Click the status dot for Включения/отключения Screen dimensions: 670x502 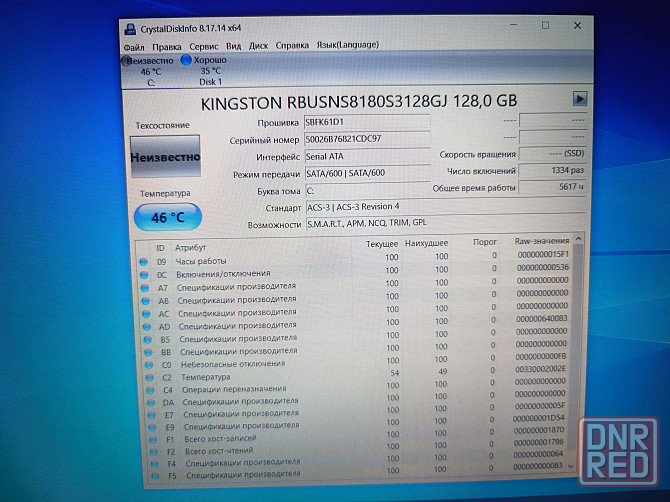pyautogui.click(x=144, y=275)
